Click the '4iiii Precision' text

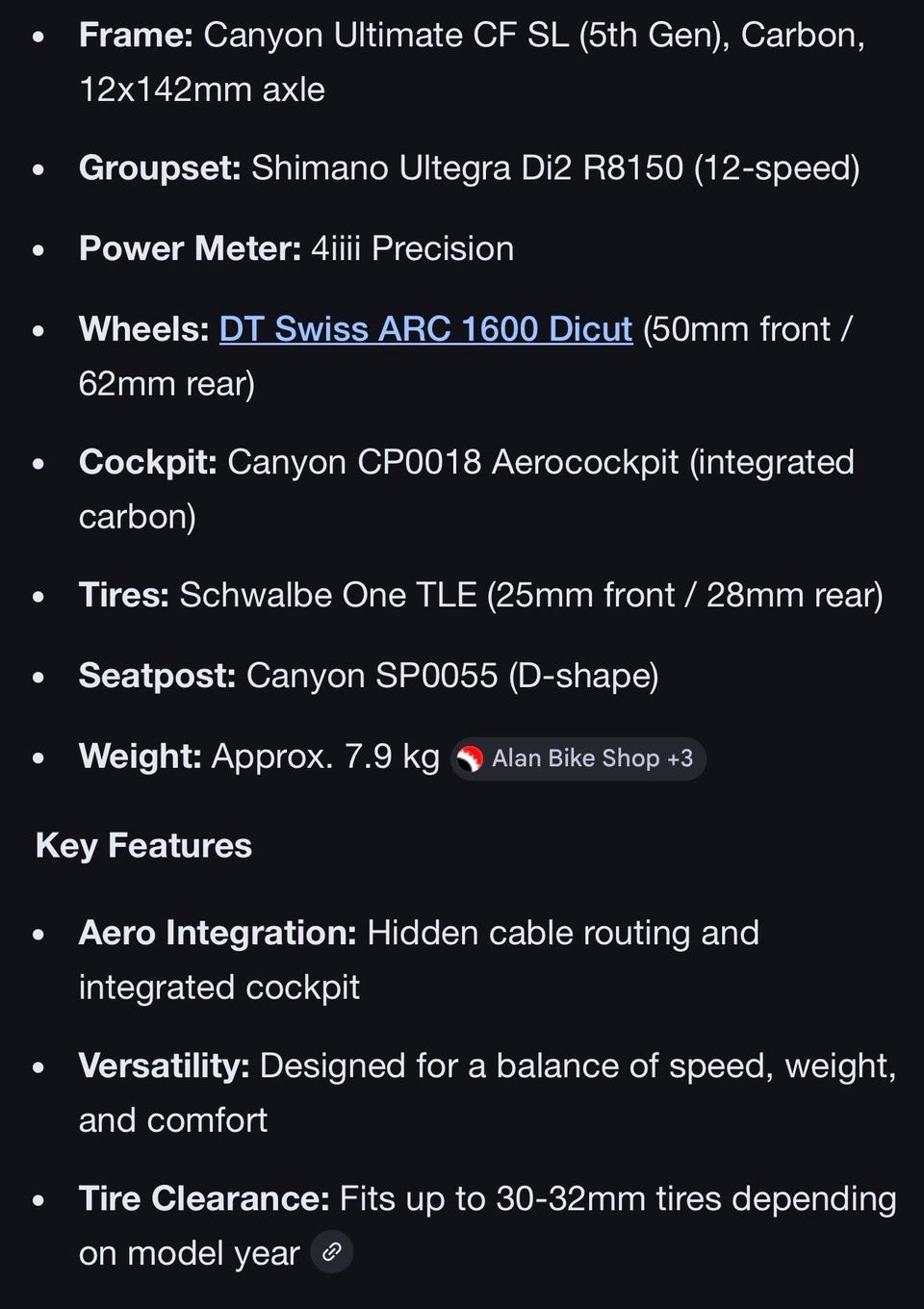[412, 249]
